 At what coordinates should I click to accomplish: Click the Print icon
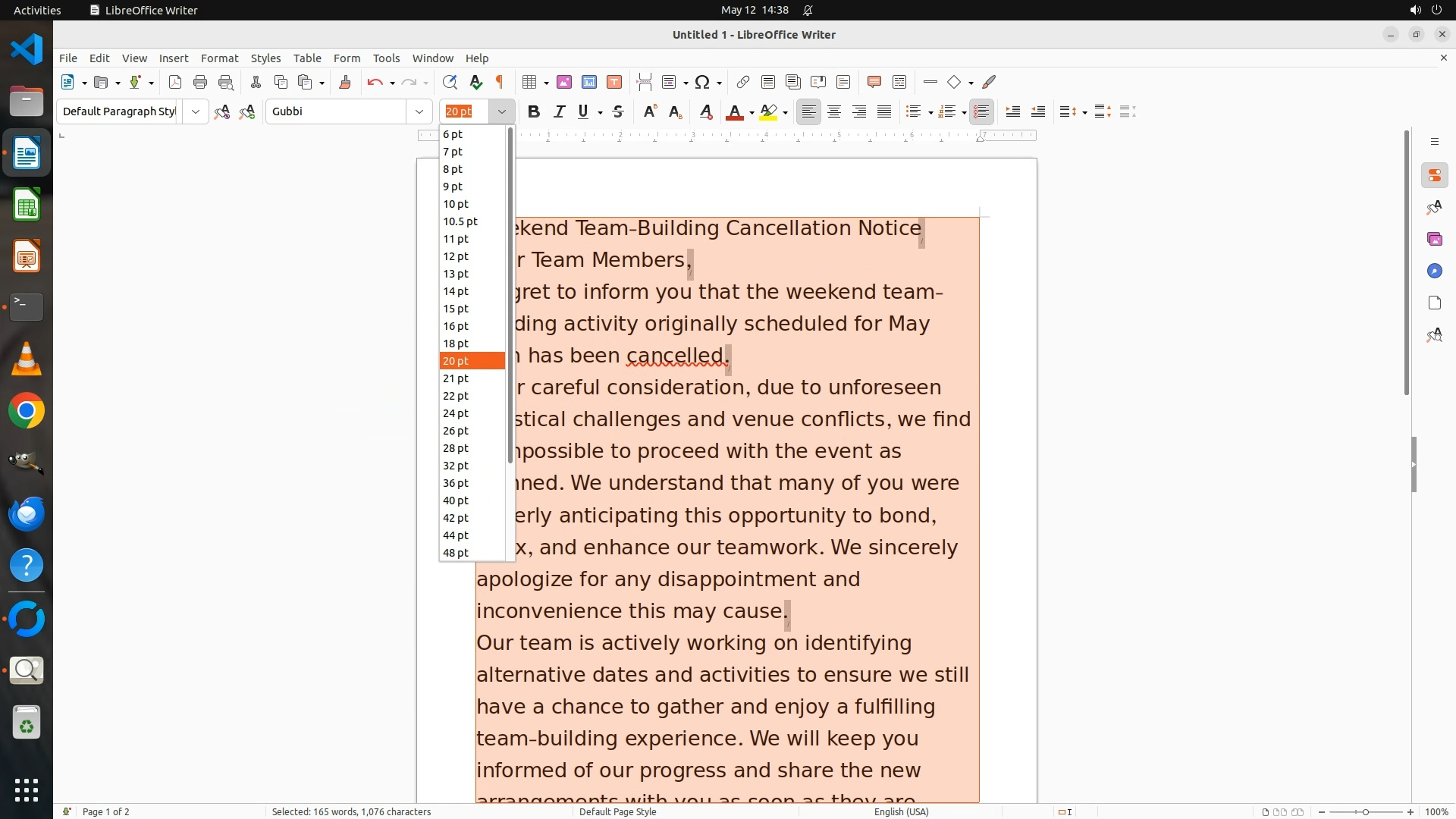pos(200,82)
